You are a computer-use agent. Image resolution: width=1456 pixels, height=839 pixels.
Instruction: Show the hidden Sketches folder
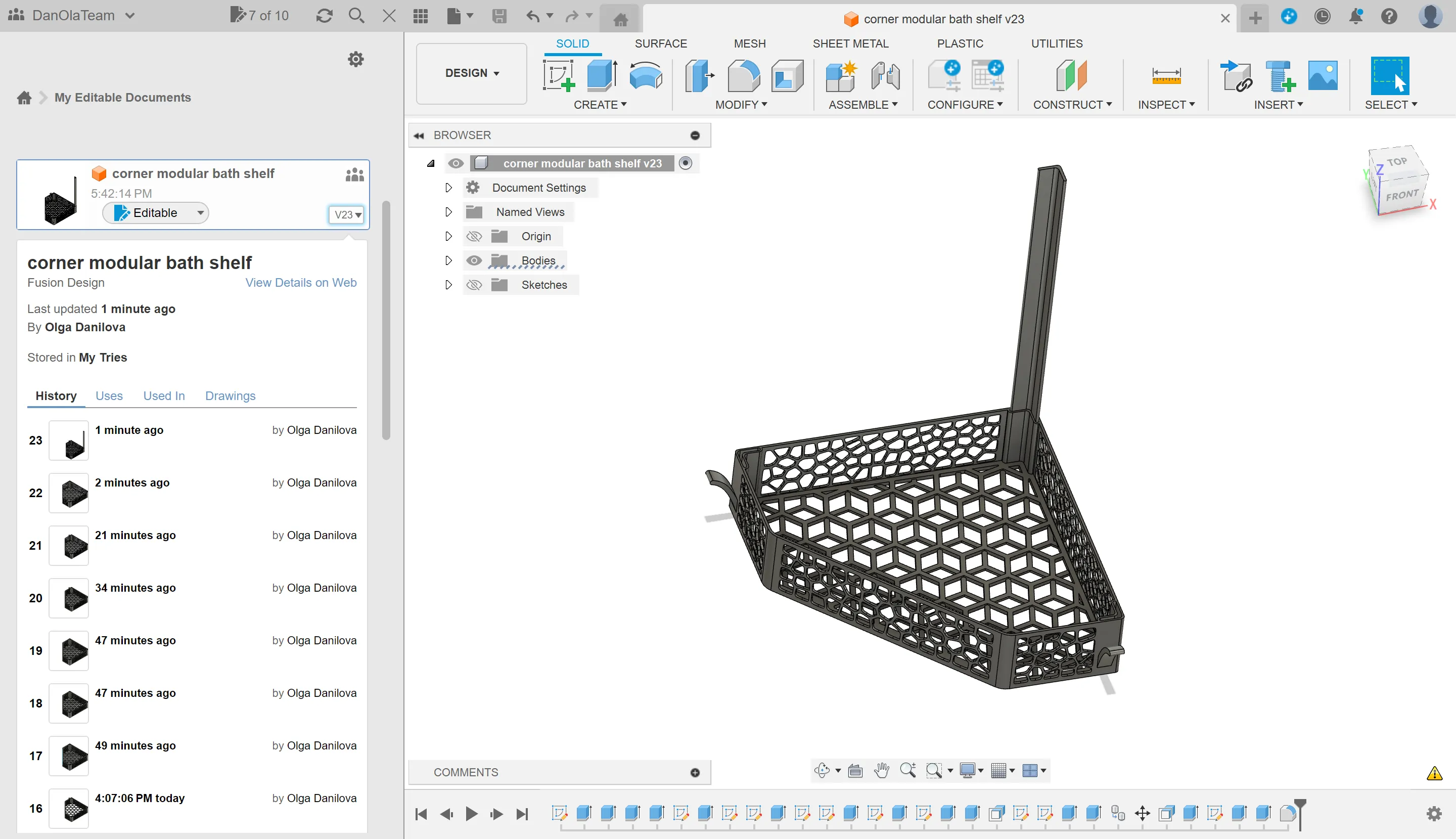click(473, 285)
